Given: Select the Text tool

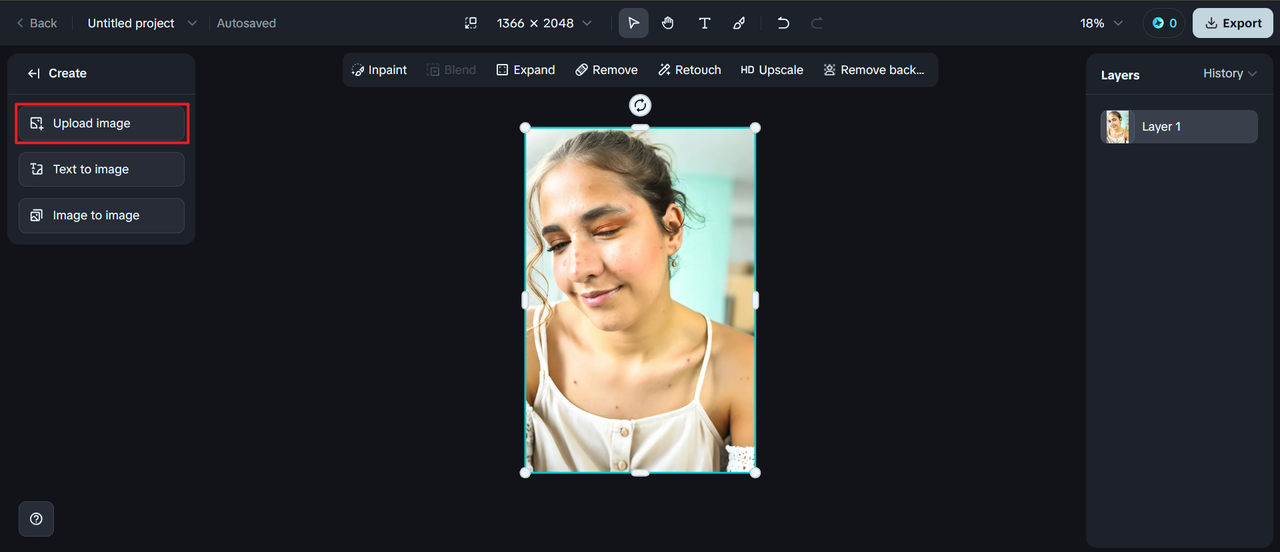Looking at the screenshot, I should pyautogui.click(x=704, y=23).
